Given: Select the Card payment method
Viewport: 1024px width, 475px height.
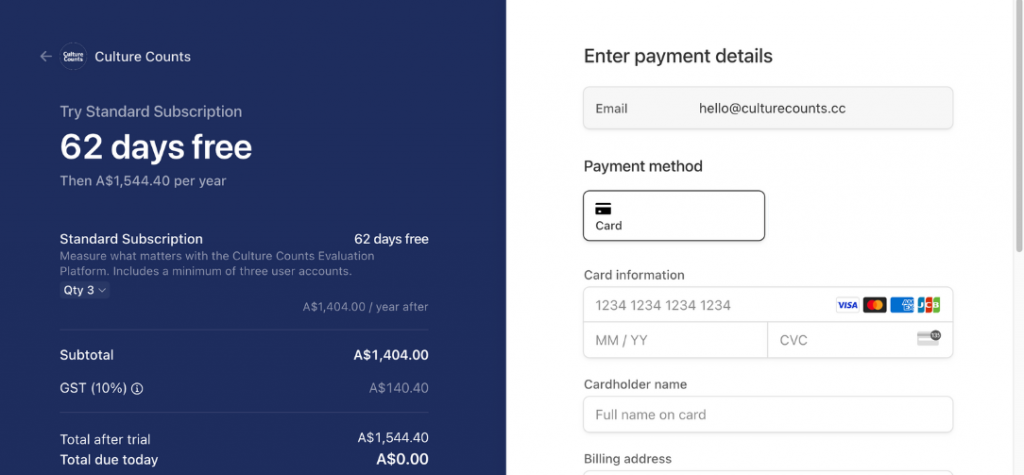Looking at the screenshot, I should tap(673, 216).
